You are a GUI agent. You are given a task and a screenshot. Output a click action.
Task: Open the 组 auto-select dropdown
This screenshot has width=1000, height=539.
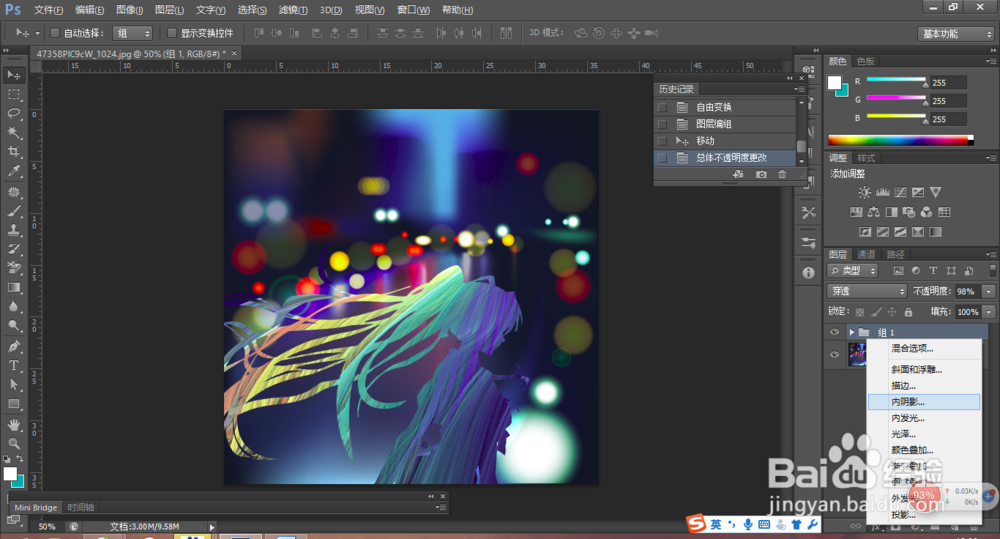tap(133, 33)
